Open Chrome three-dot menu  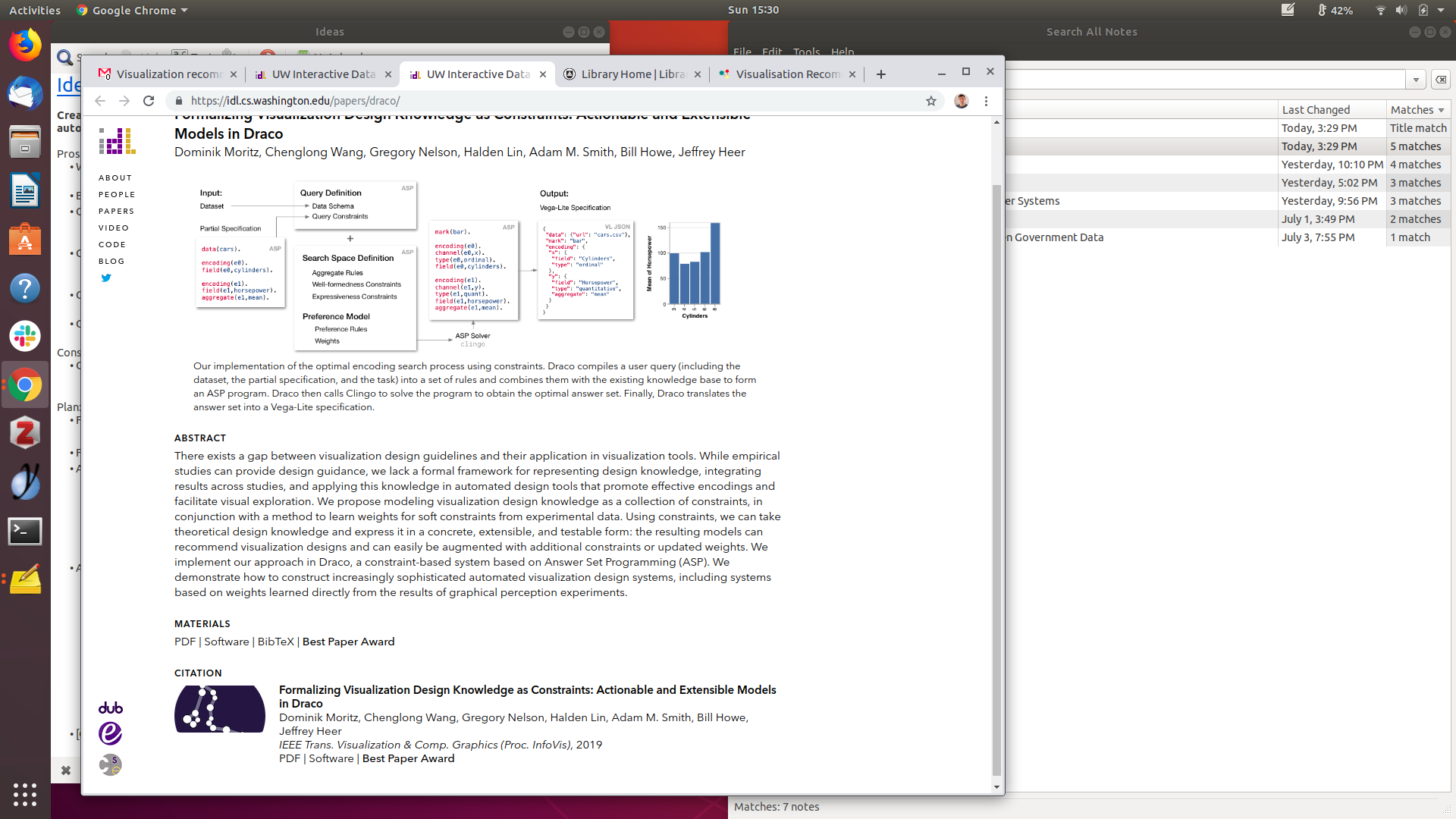click(x=986, y=101)
